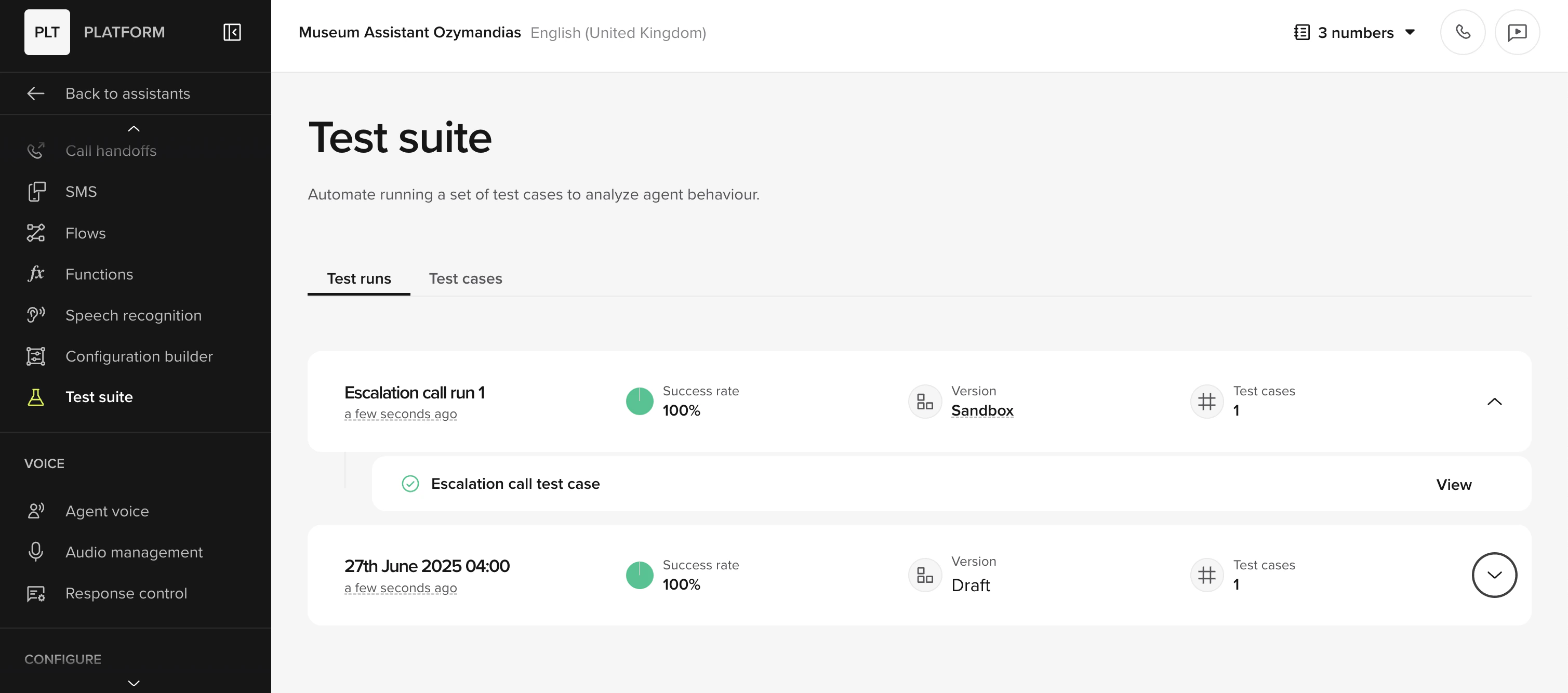Open Audio management microphone icon
The width and height of the screenshot is (1568, 693).
36,552
